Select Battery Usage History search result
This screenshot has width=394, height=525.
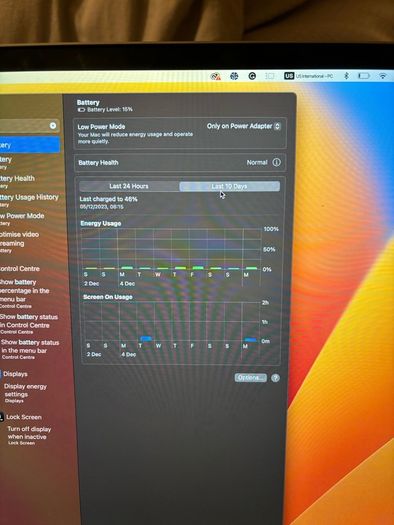point(29,200)
